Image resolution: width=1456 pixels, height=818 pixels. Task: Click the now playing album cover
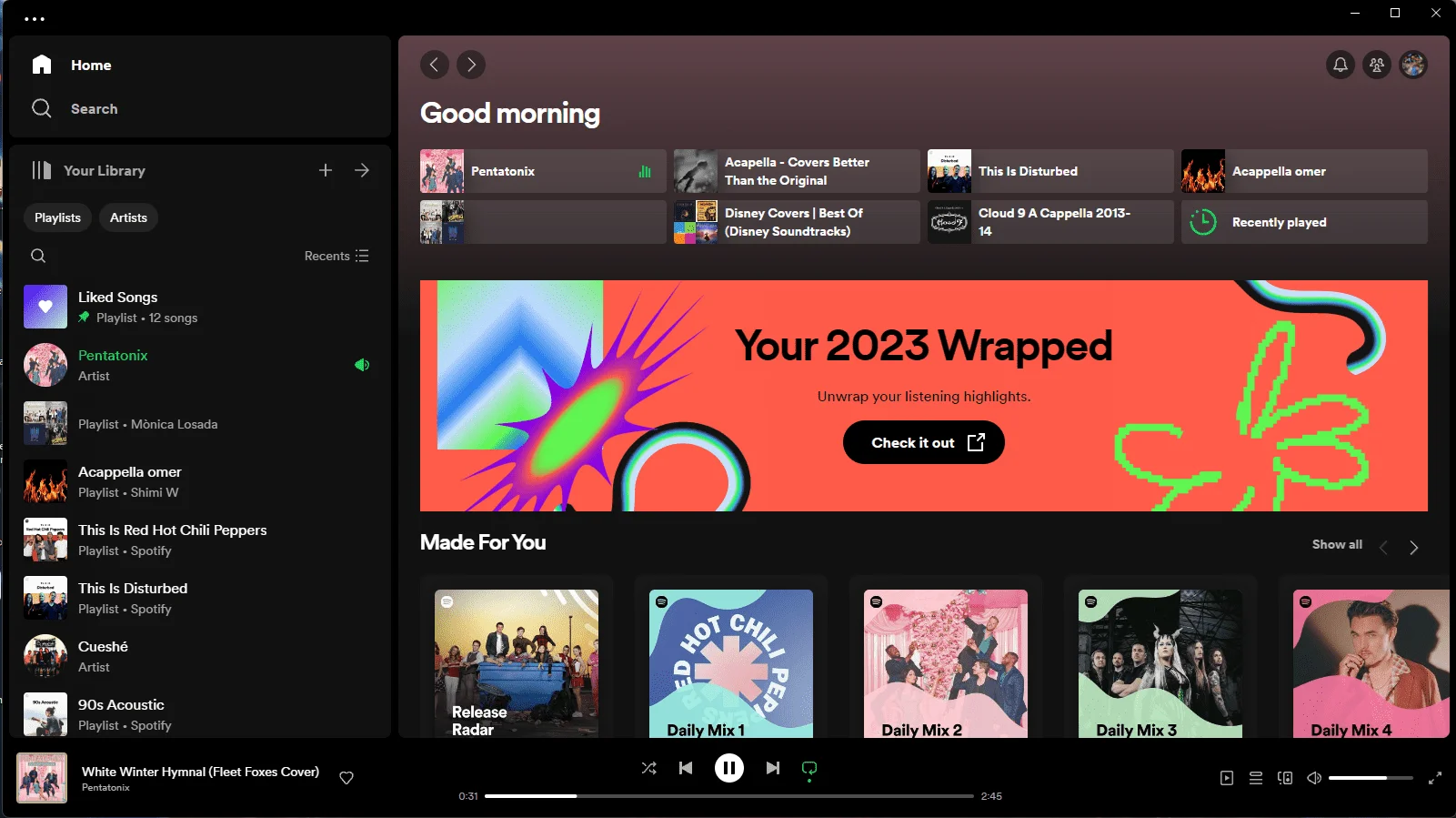42,778
